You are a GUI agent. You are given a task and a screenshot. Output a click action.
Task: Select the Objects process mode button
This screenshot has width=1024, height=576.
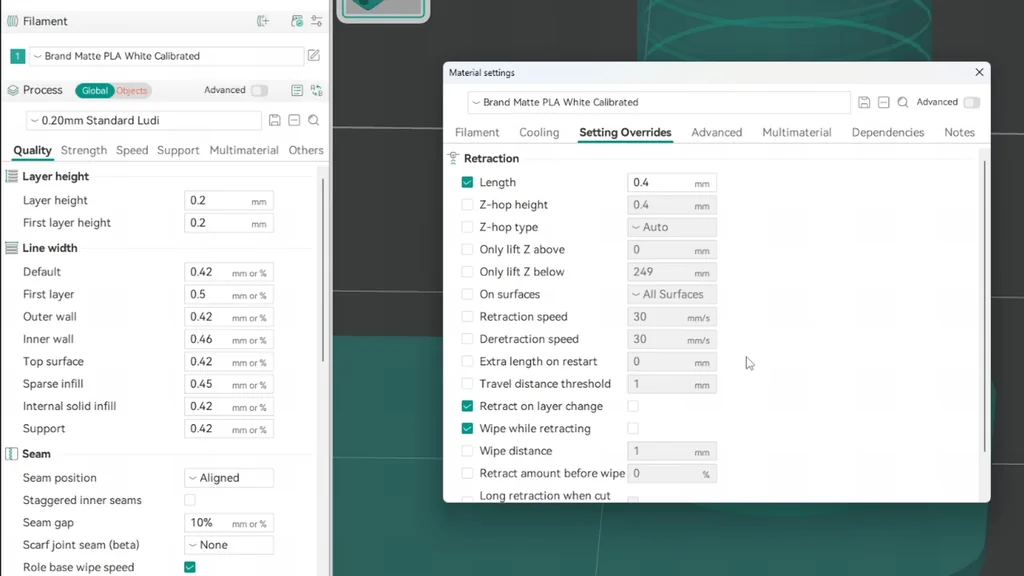point(132,91)
